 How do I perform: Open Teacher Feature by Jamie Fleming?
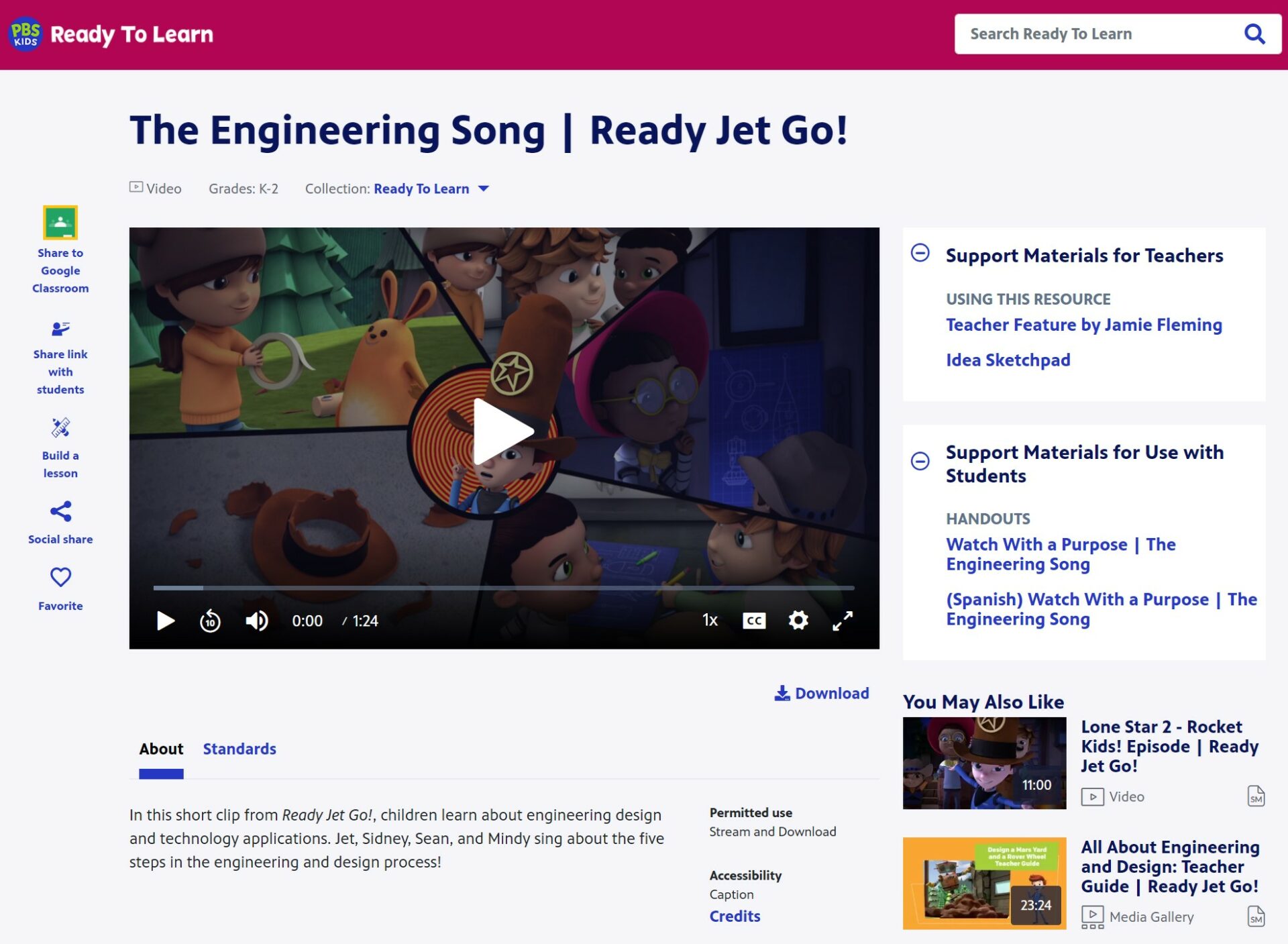tap(1084, 325)
